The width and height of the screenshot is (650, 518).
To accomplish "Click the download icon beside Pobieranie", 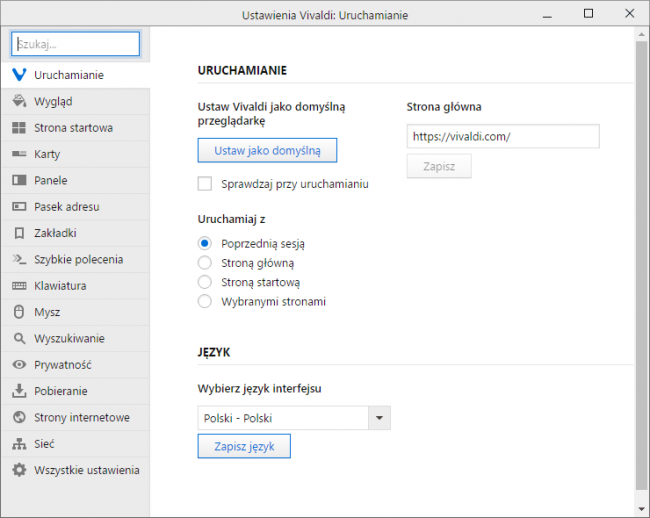I will coord(19,391).
